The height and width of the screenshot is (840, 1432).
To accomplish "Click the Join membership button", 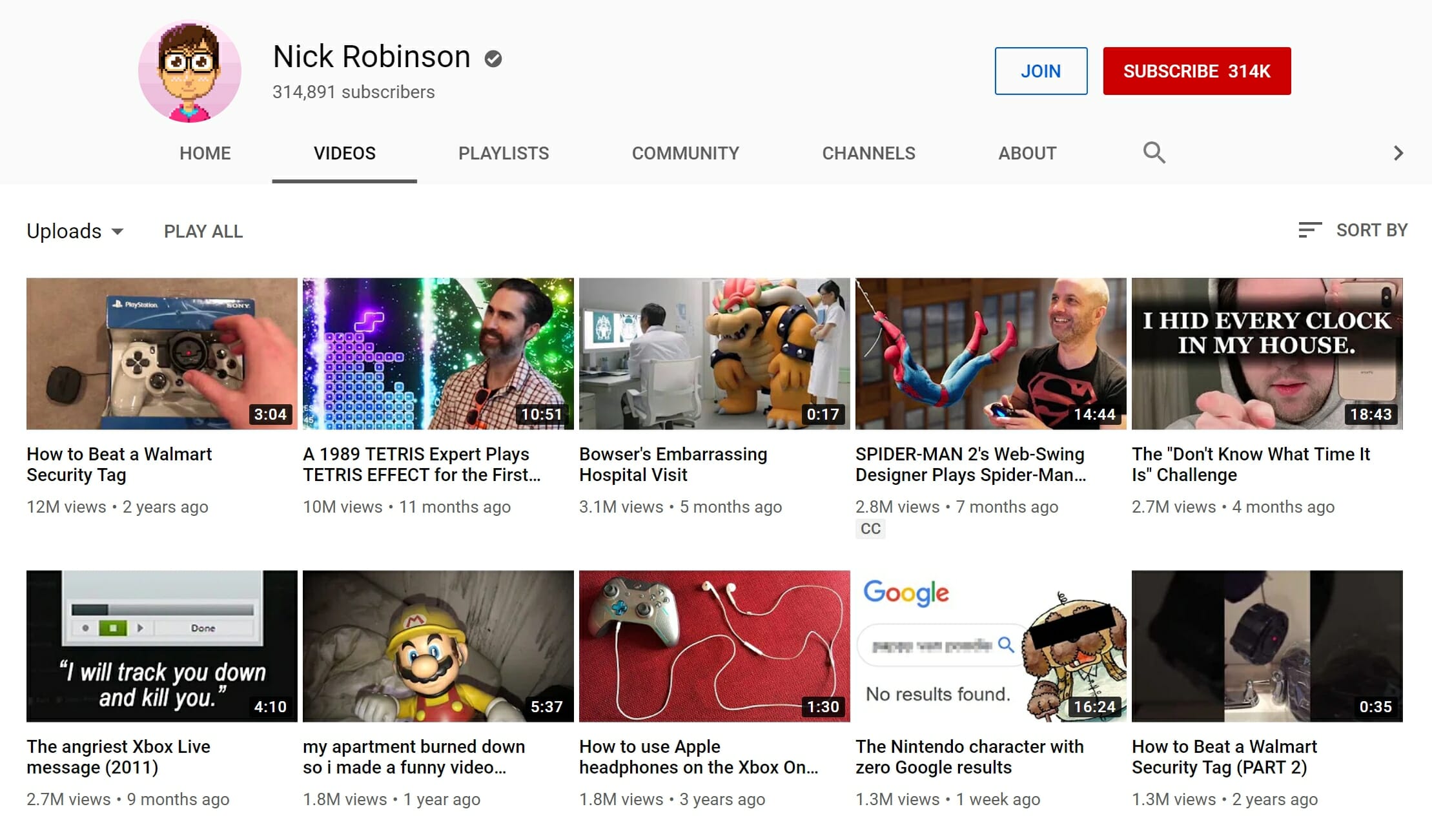I will pyautogui.click(x=1041, y=71).
